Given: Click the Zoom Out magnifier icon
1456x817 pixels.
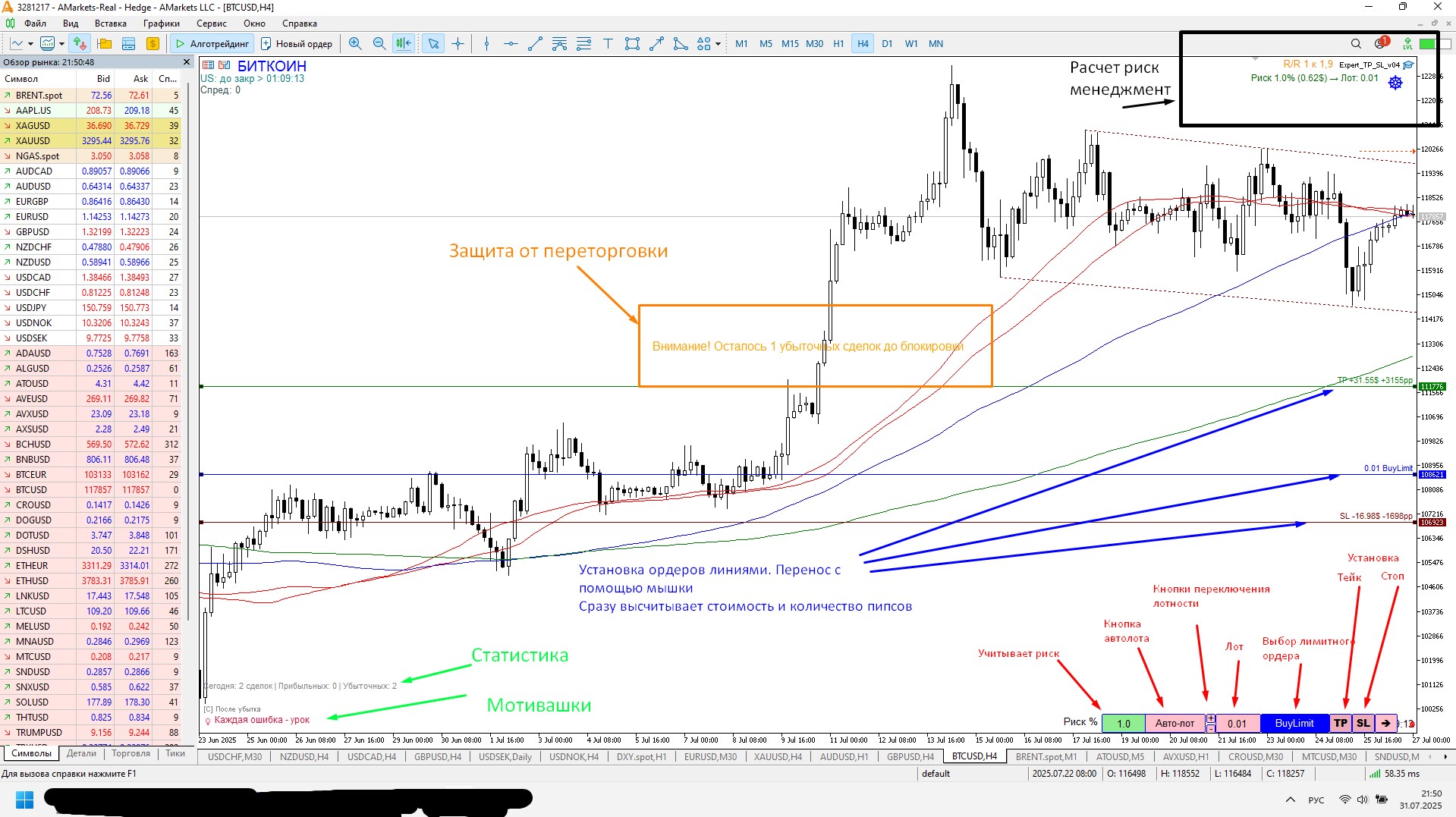Looking at the screenshot, I should (379, 44).
